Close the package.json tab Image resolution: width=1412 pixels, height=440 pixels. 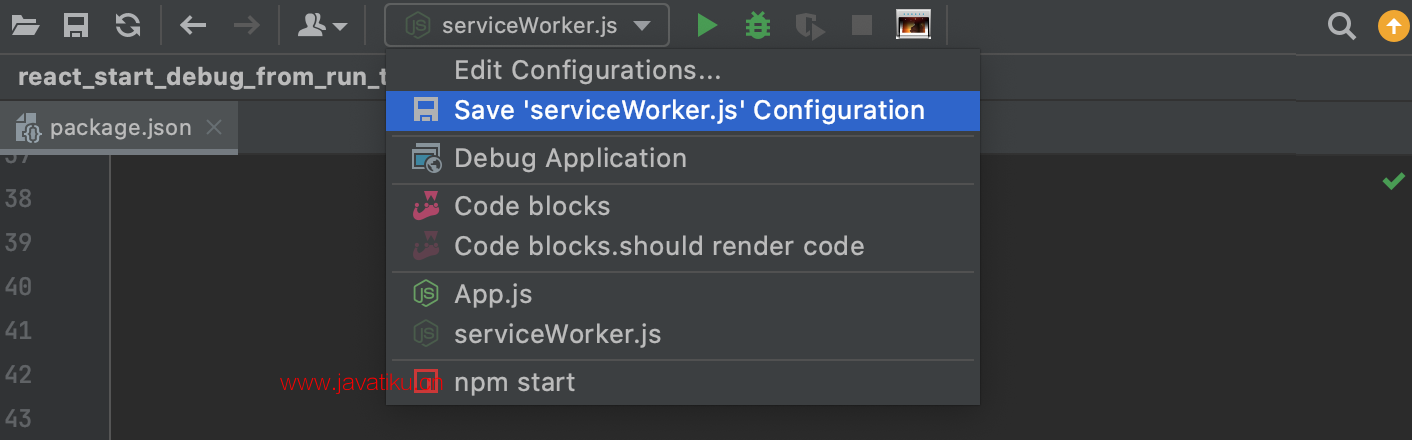213,127
